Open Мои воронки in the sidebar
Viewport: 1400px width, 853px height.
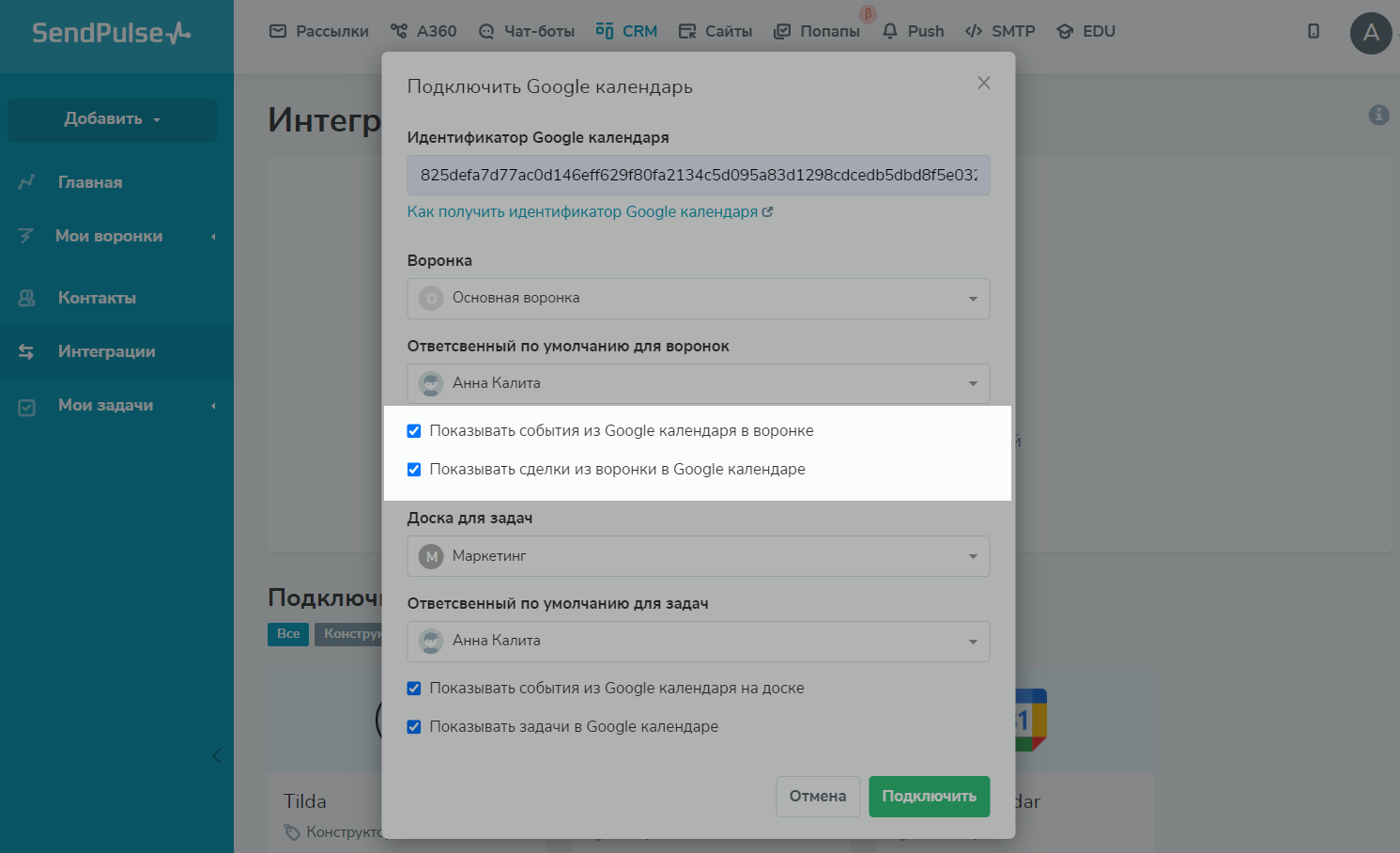coord(109,236)
